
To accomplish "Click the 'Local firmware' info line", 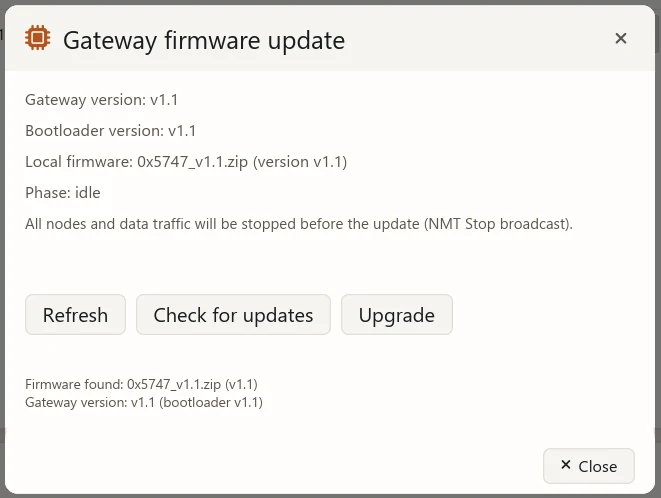I will 186,162.
